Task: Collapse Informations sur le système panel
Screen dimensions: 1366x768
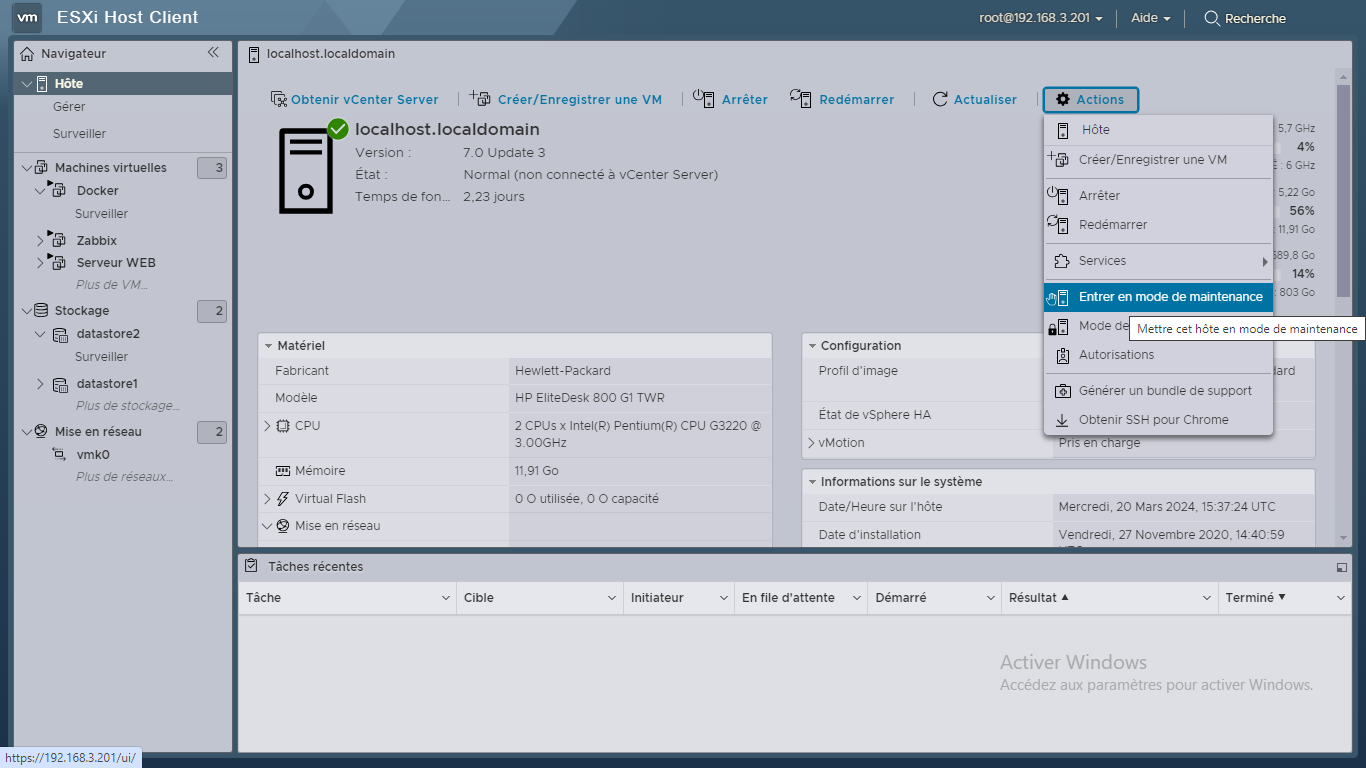Action: (812, 482)
